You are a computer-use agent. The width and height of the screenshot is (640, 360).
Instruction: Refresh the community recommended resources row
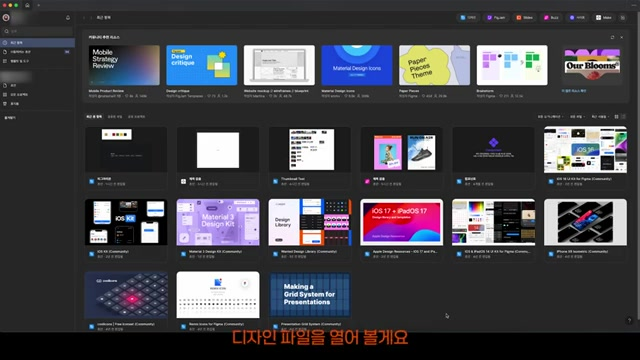click(x=612, y=37)
